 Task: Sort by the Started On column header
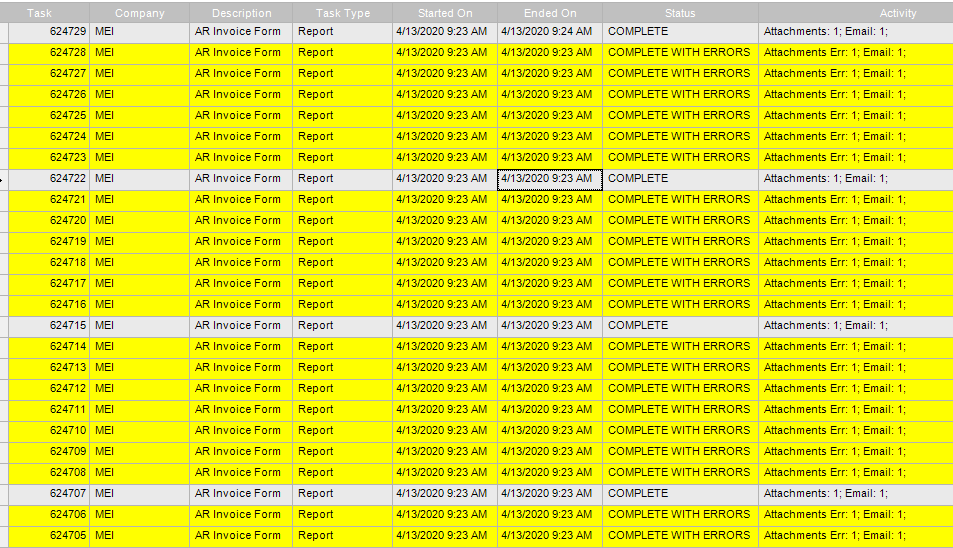coord(445,13)
